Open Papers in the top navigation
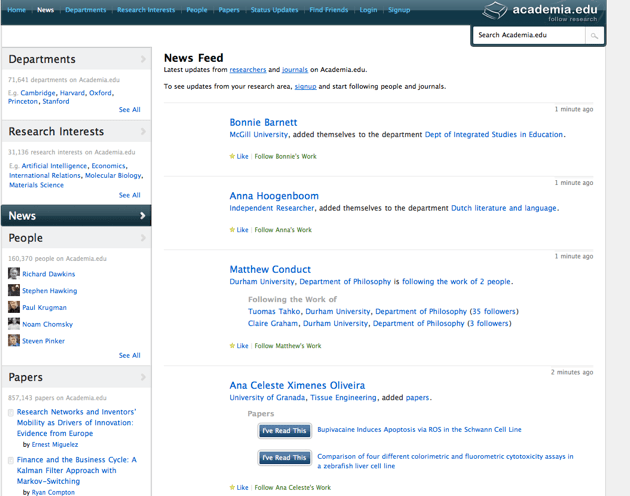 [229, 10]
